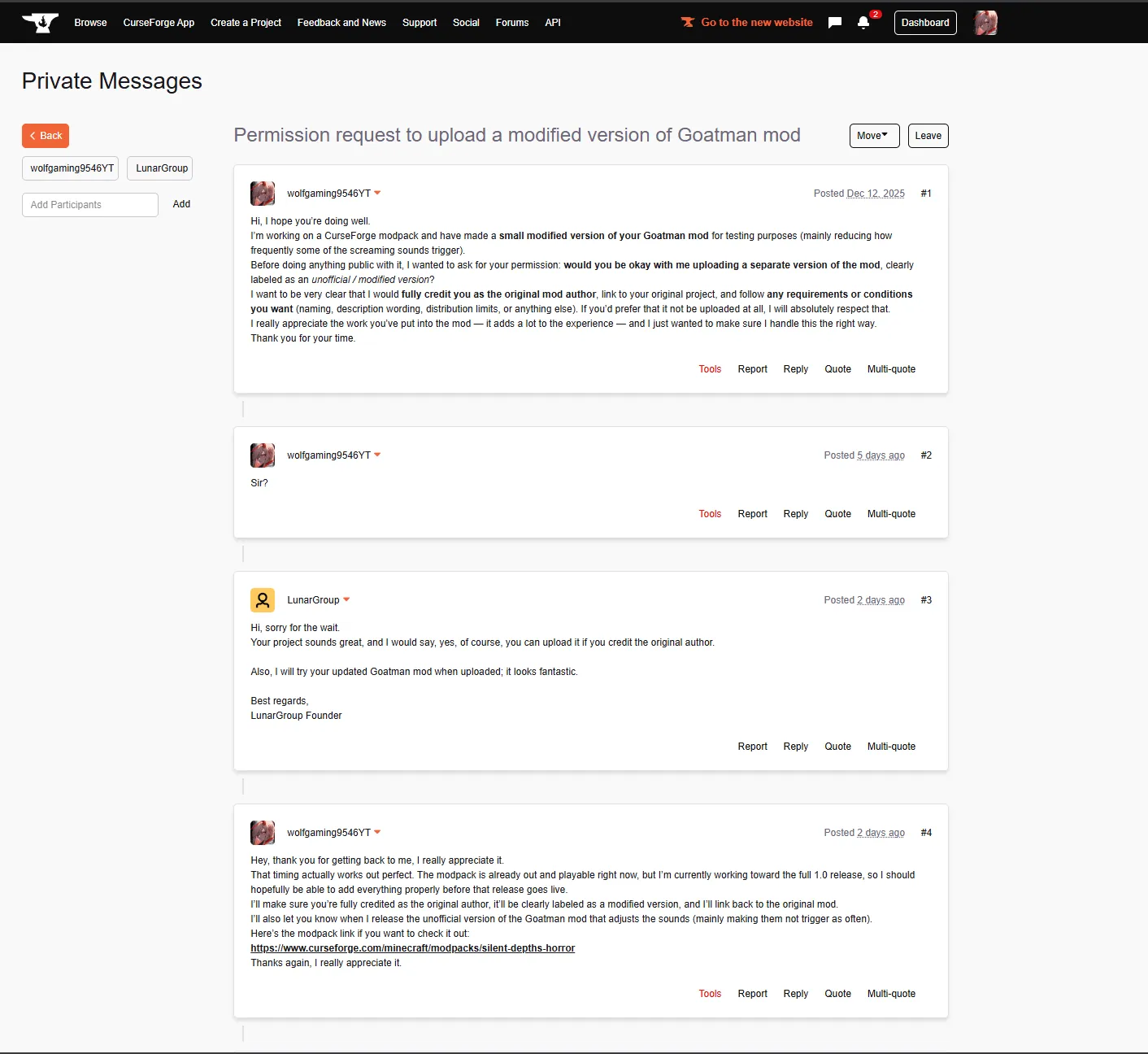
Task: Open the silent-depths-horror modpack link
Action: coord(412,948)
